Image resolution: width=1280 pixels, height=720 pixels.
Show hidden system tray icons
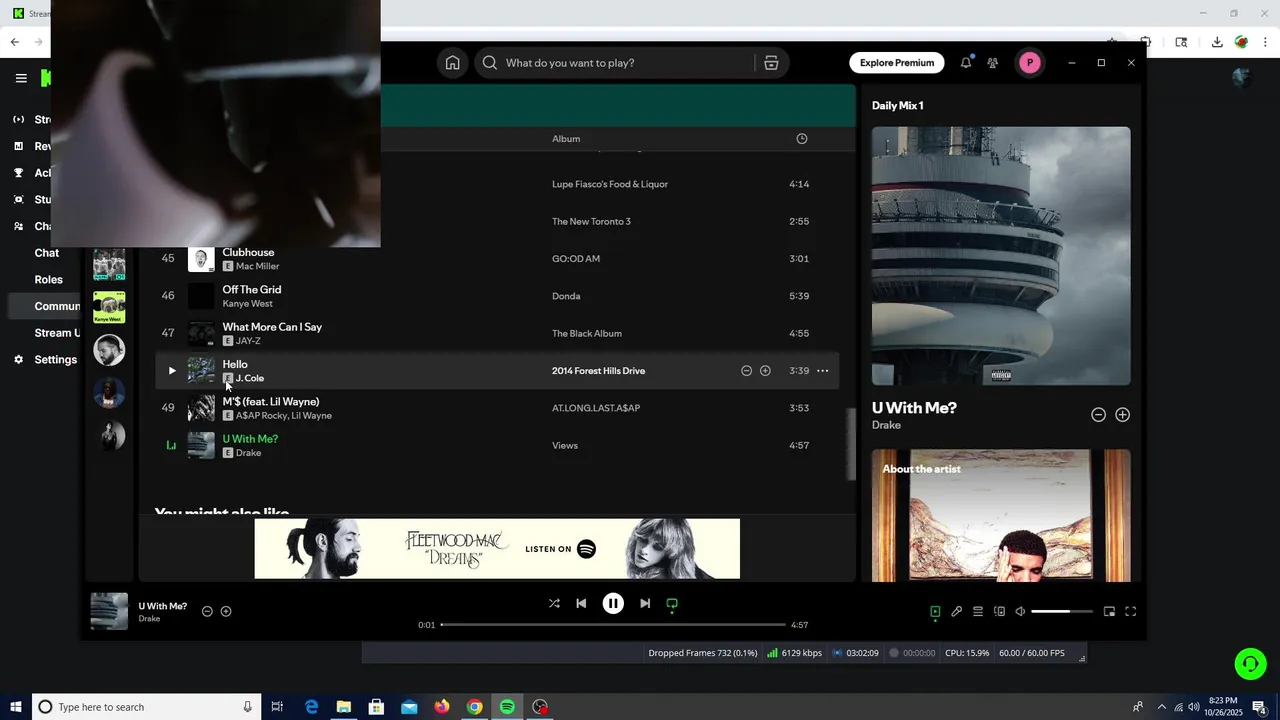point(1161,707)
